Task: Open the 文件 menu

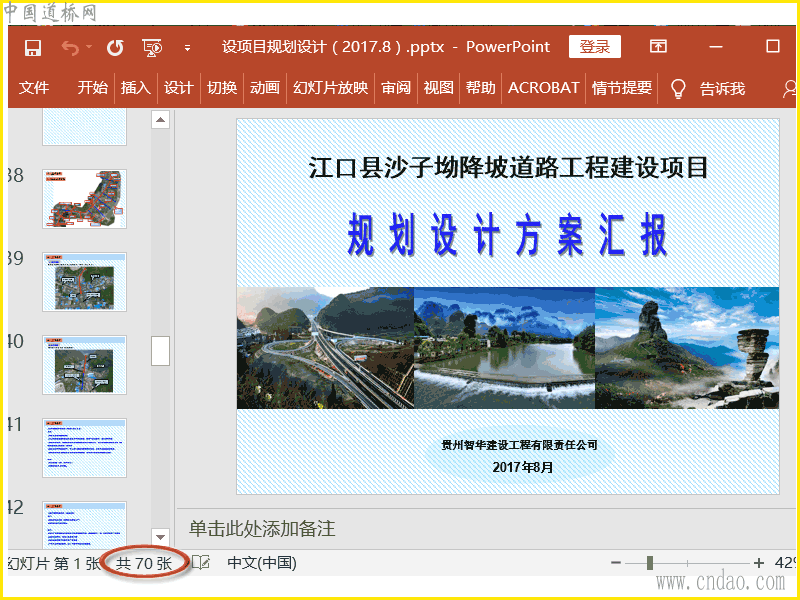Action: click(x=34, y=88)
